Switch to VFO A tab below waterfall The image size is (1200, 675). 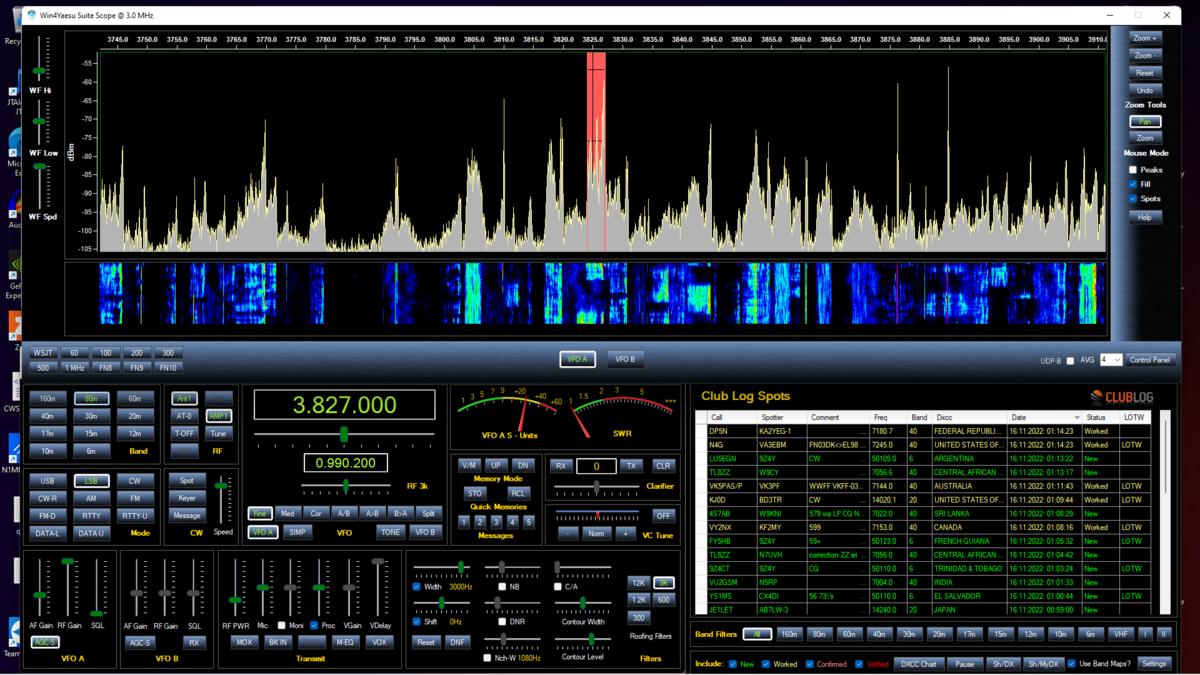click(578, 359)
